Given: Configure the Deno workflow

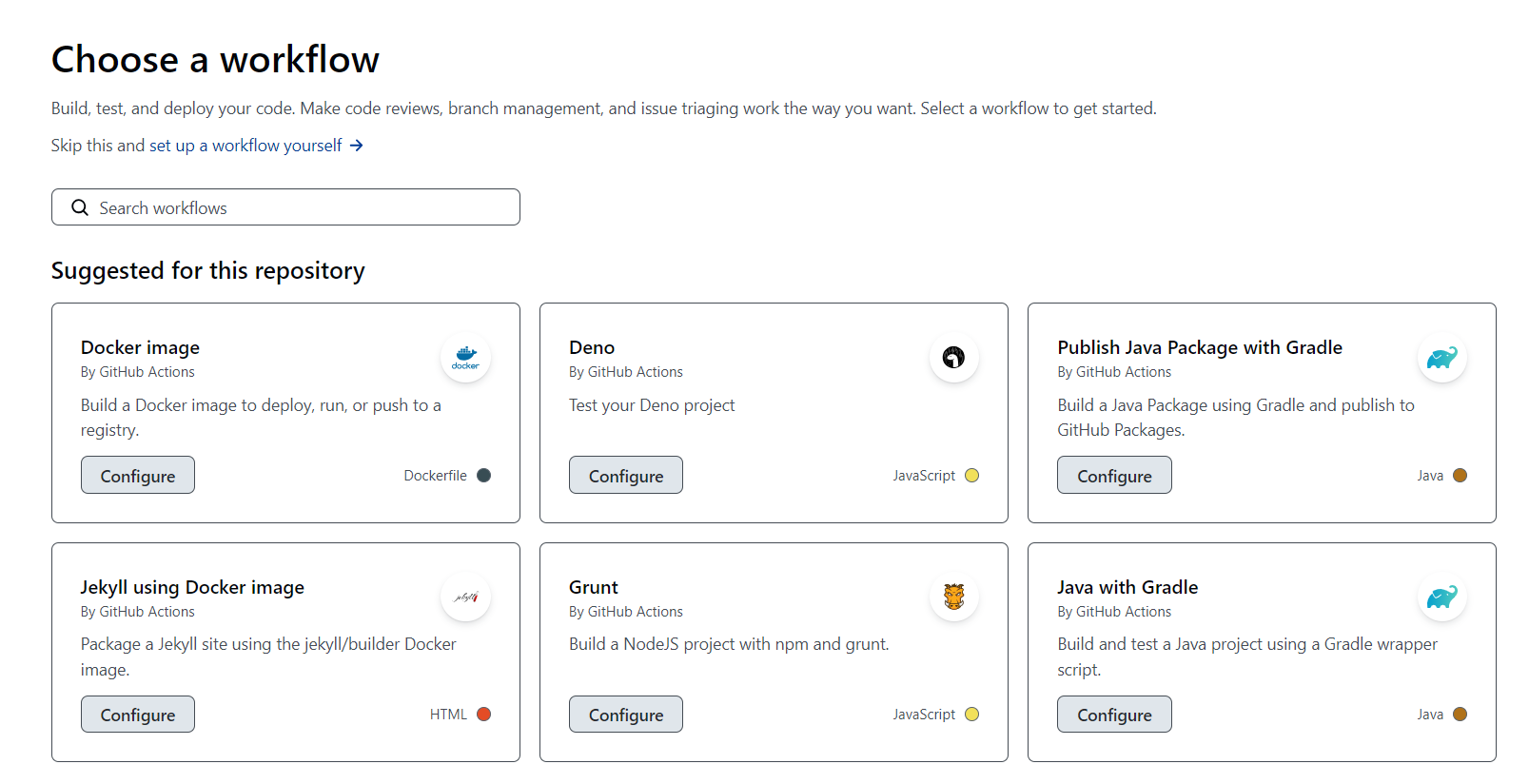Looking at the screenshot, I should point(626,475).
